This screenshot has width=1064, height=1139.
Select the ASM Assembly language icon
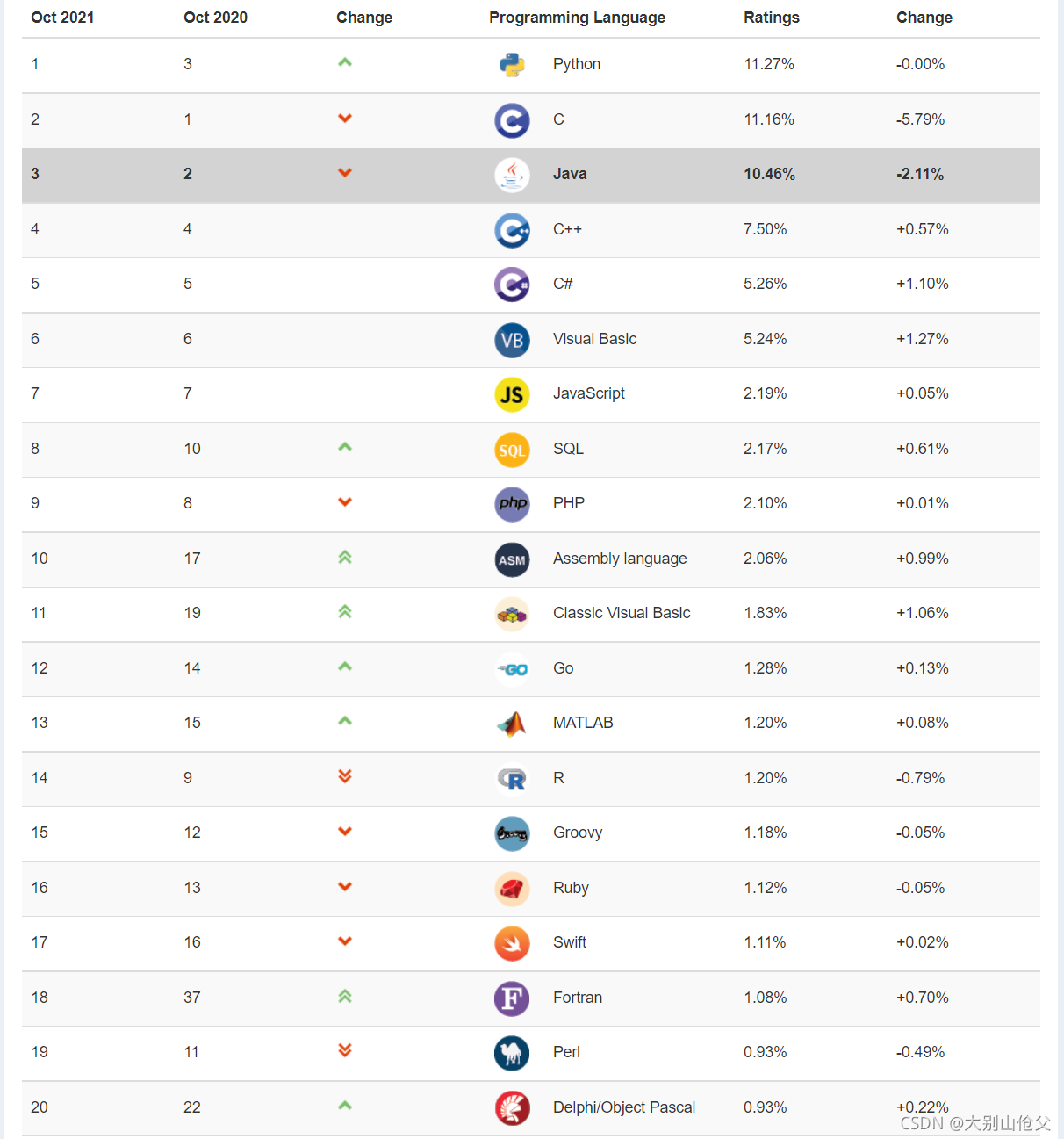pyautogui.click(x=512, y=559)
